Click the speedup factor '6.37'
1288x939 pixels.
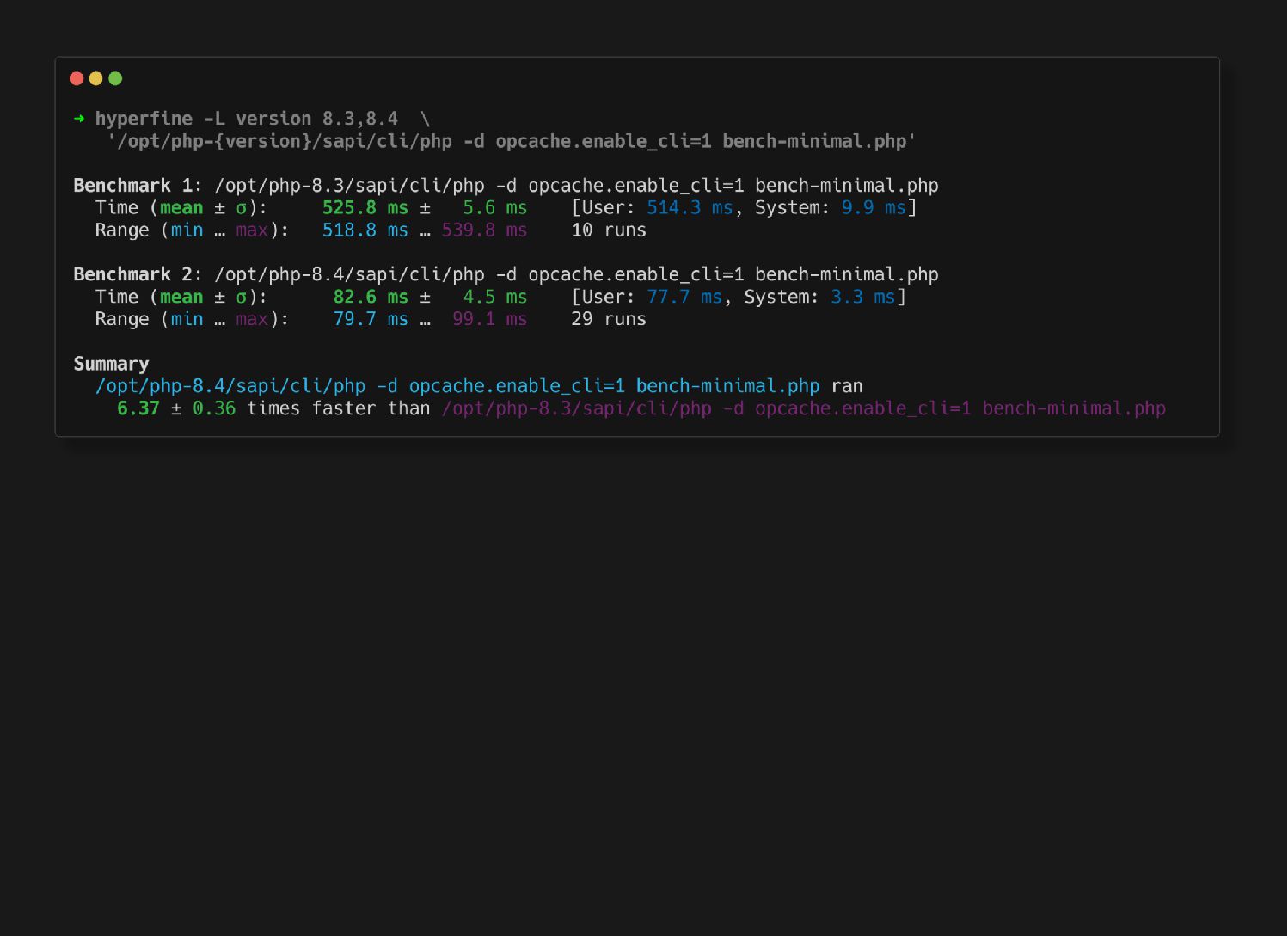coord(138,408)
